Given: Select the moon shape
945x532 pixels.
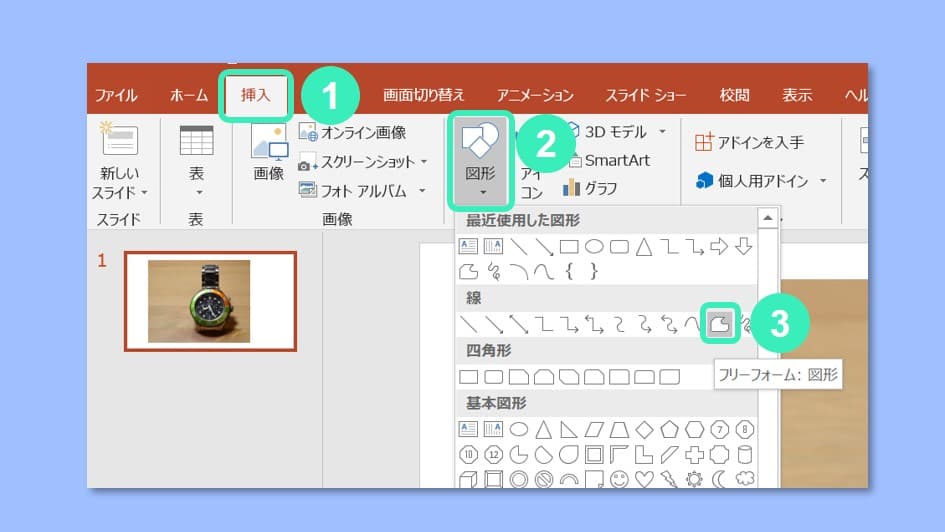Looking at the screenshot, I should (720, 480).
